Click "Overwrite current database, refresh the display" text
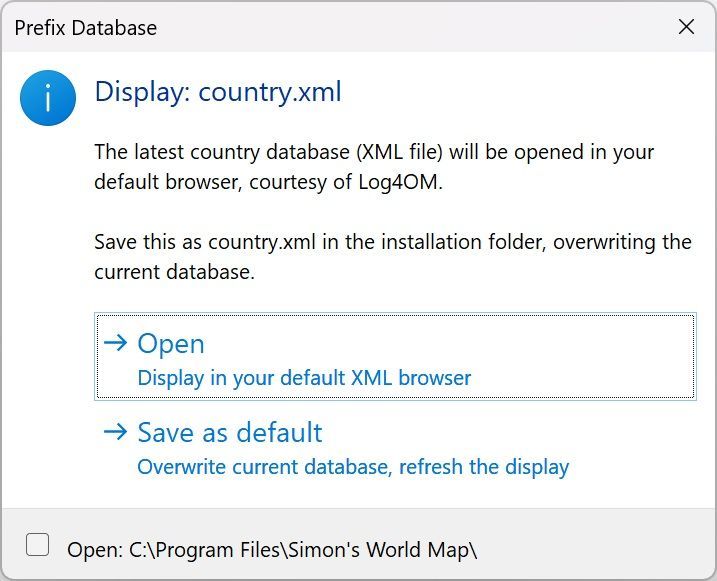This screenshot has width=717, height=581. coord(353,467)
